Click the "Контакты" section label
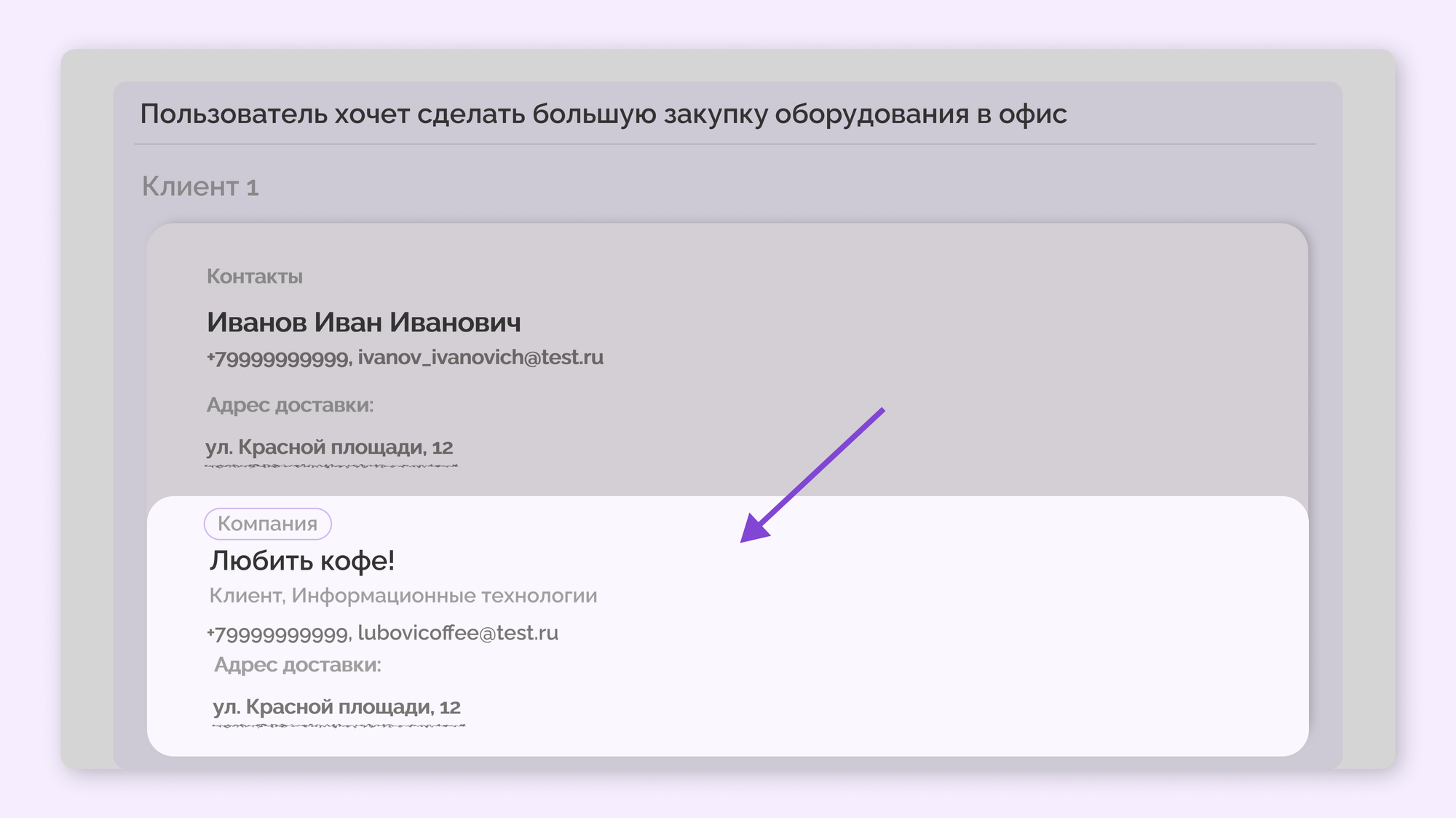Viewport: 1456px width, 818px height. coord(256,276)
